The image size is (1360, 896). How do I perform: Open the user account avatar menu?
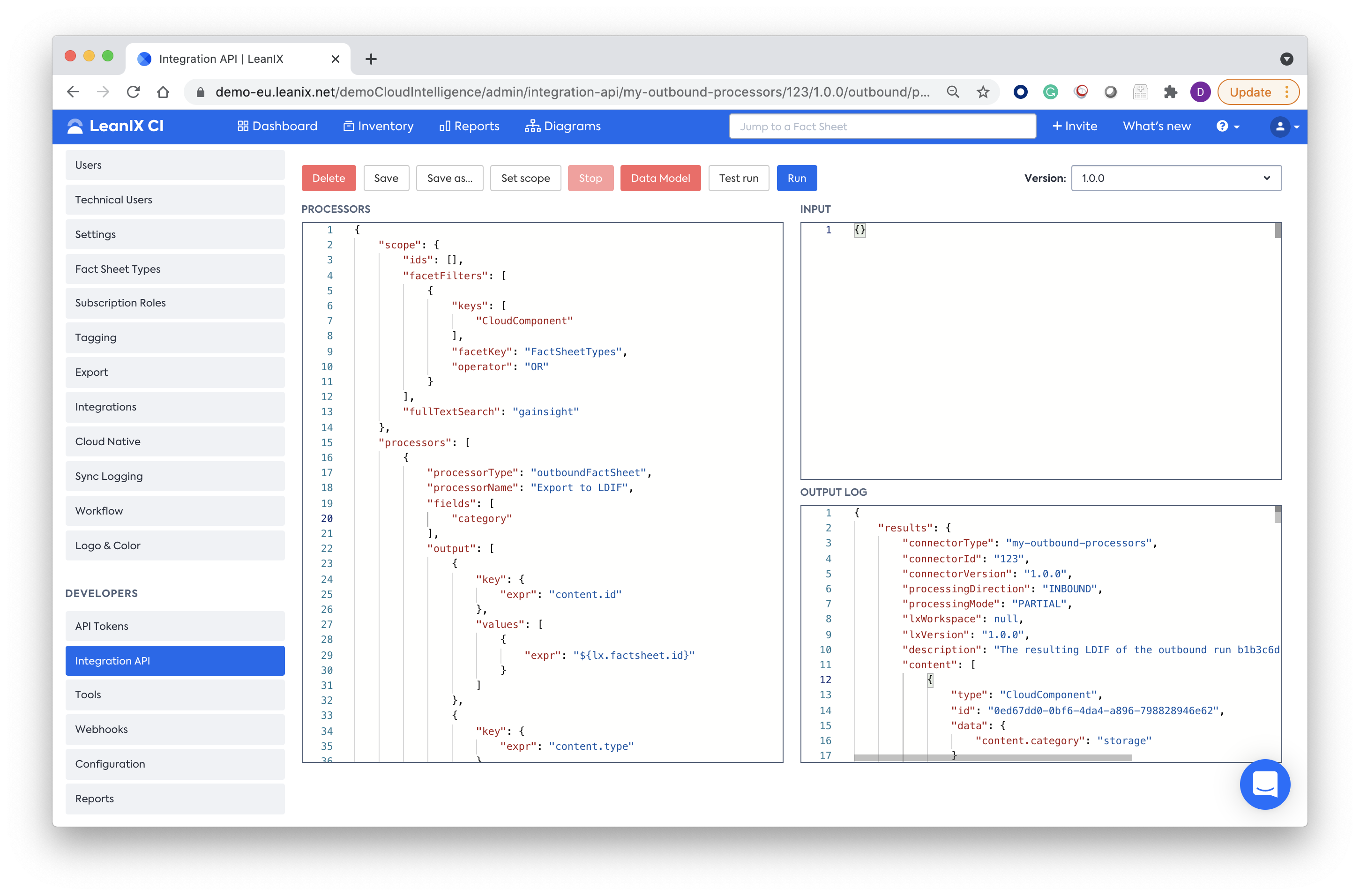pos(1284,126)
